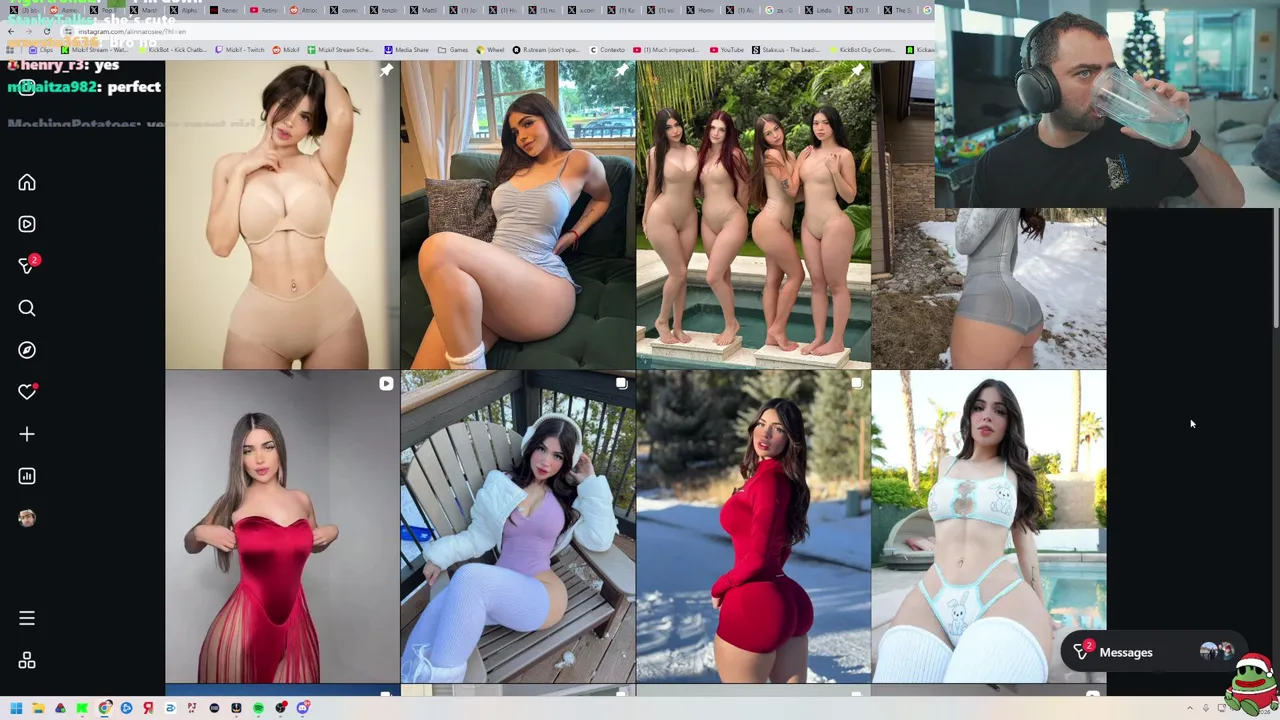1280x720 pixels.
Task: Open the Wheel bookmark
Action: pos(490,50)
